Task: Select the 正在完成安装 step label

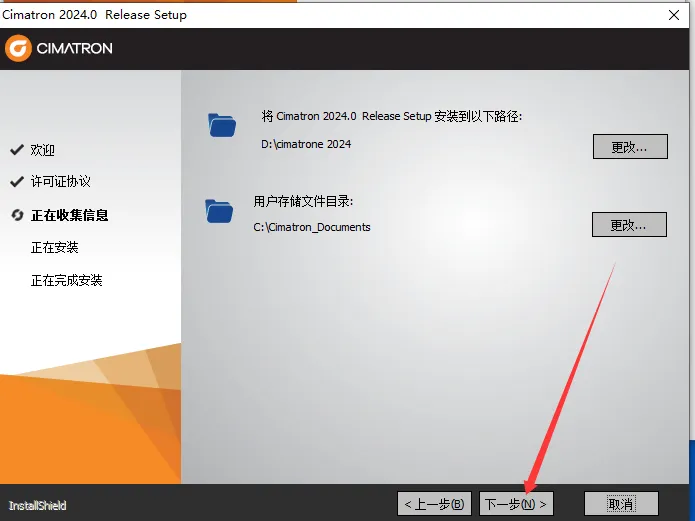Action: [x=66, y=280]
